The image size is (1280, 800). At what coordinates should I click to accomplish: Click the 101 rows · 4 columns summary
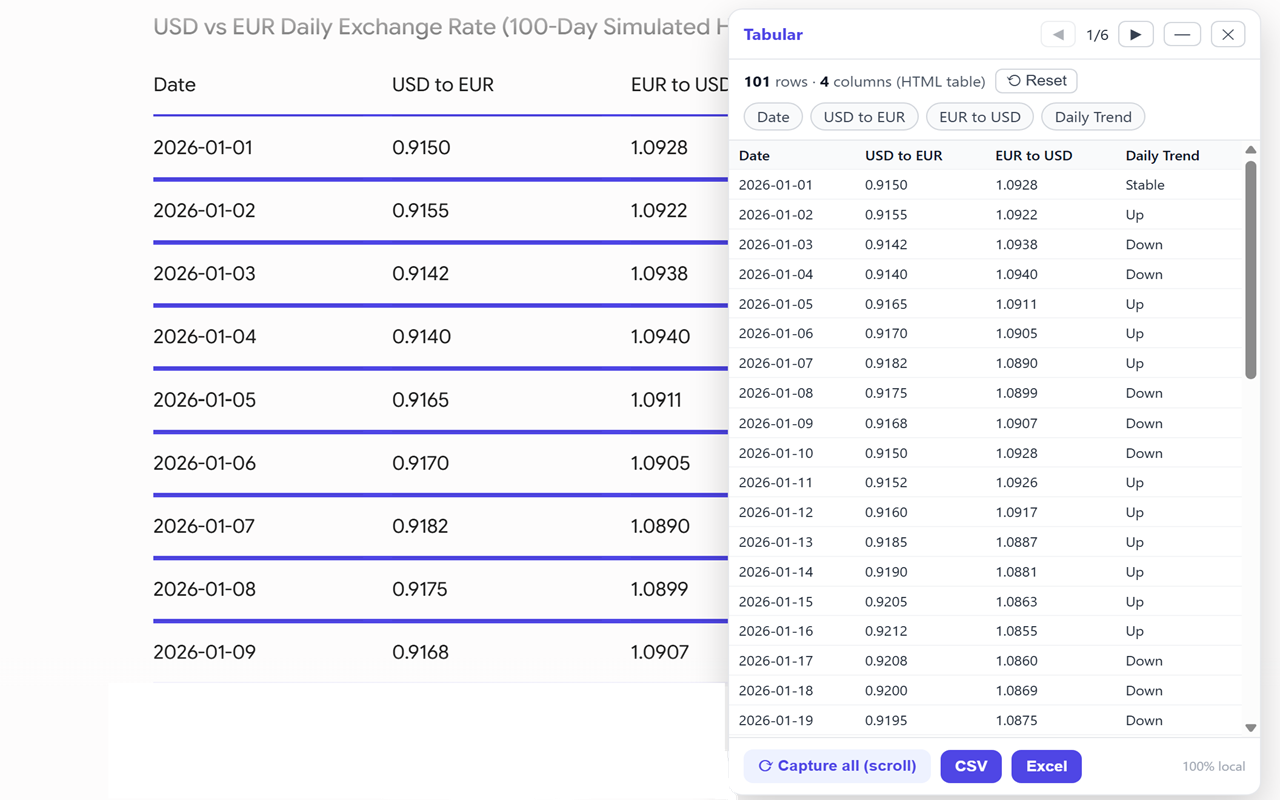pos(865,82)
